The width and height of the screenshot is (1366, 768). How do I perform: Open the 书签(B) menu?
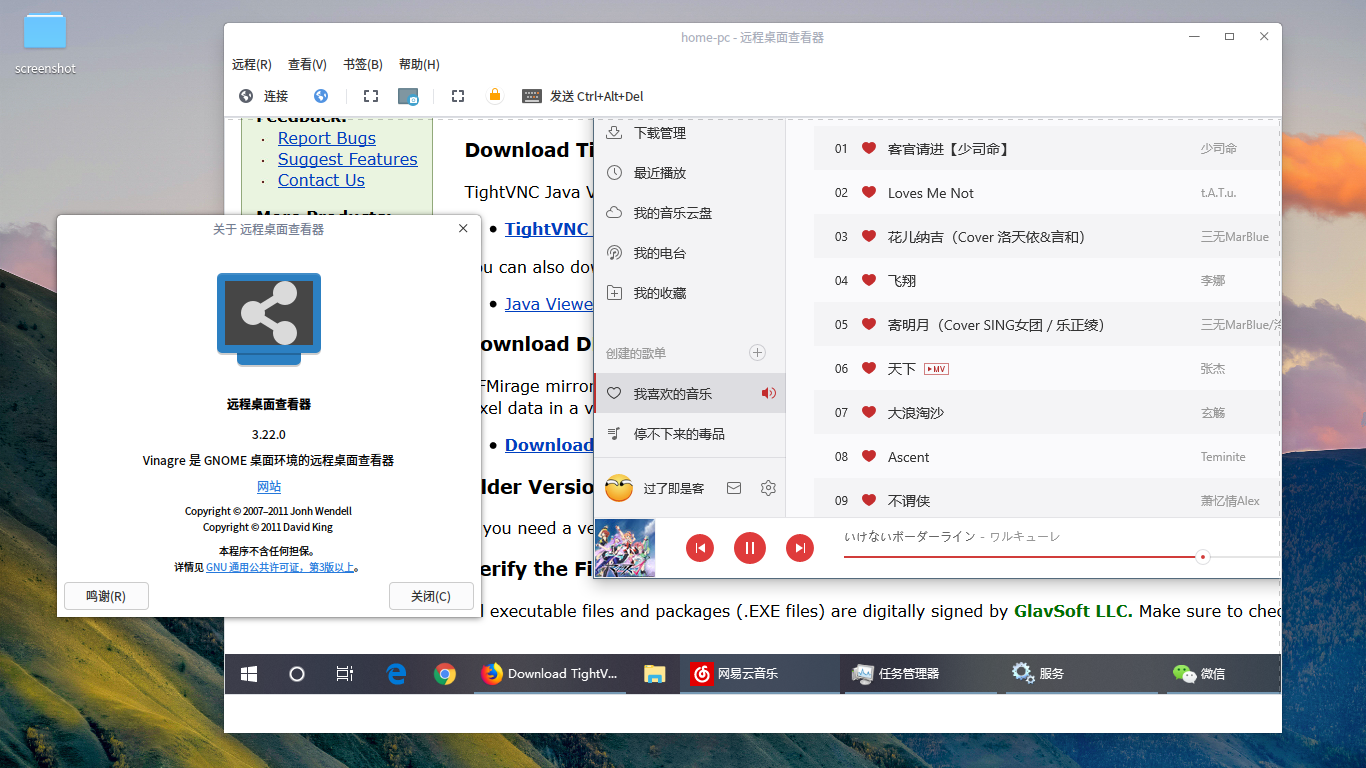pos(362,64)
